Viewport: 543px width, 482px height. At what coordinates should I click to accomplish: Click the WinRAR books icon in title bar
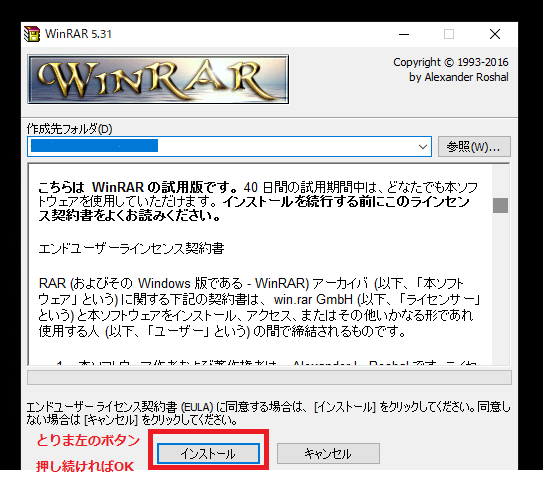[32, 34]
